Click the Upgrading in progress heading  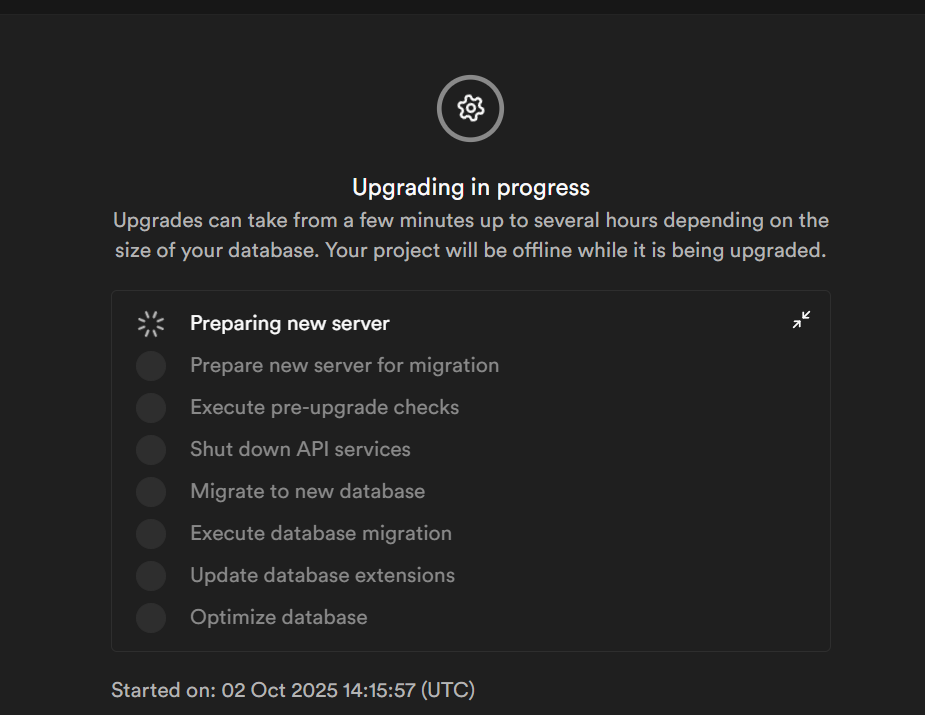point(470,187)
